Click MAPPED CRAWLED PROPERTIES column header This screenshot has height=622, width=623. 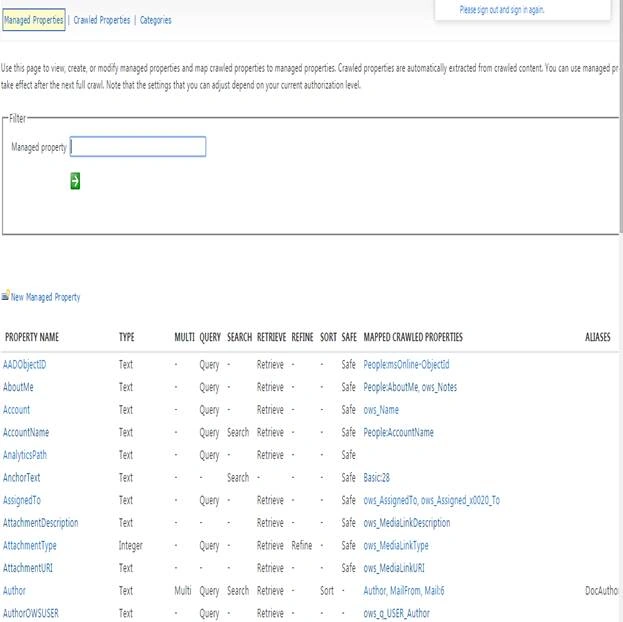pyautogui.click(x=413, y=337)
